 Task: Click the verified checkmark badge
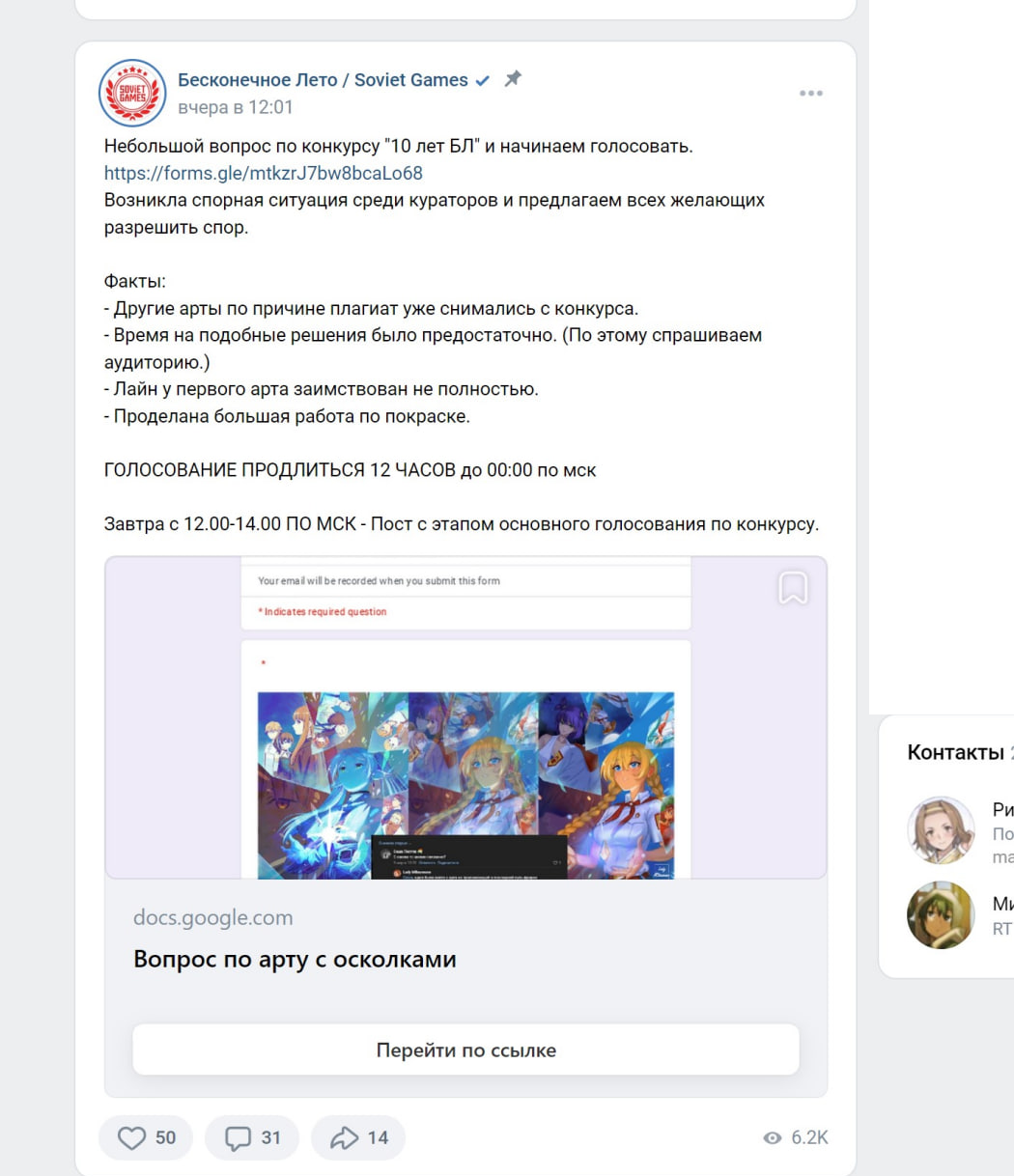click(483, 80)
